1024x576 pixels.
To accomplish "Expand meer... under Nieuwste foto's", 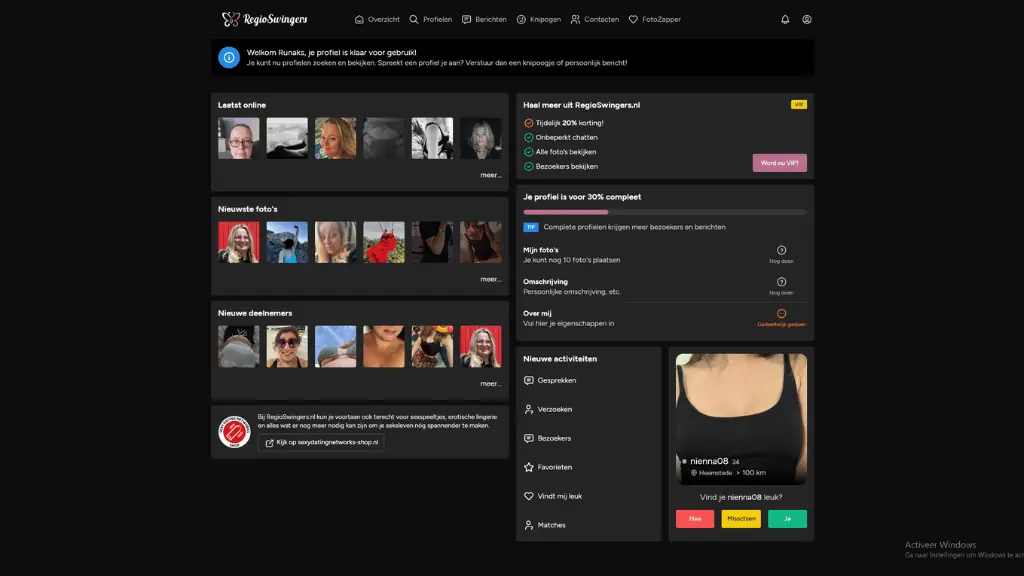I will pos(489,279).
